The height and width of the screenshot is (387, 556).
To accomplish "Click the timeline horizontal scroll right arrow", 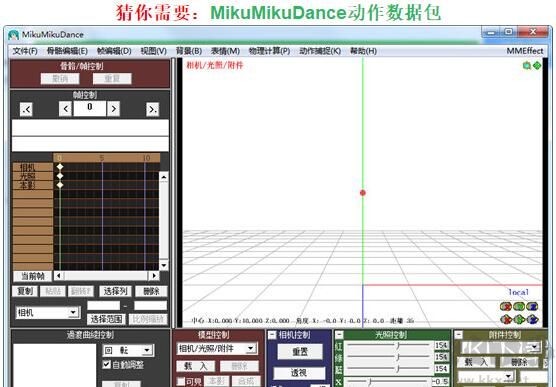I will pyautogui.click(x=154, y=276).
